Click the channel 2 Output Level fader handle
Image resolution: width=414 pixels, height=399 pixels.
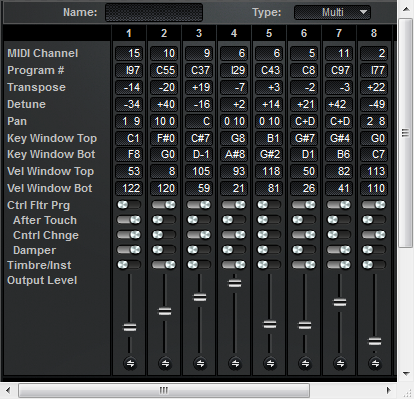pyautogui.click(x=165, y=312)
